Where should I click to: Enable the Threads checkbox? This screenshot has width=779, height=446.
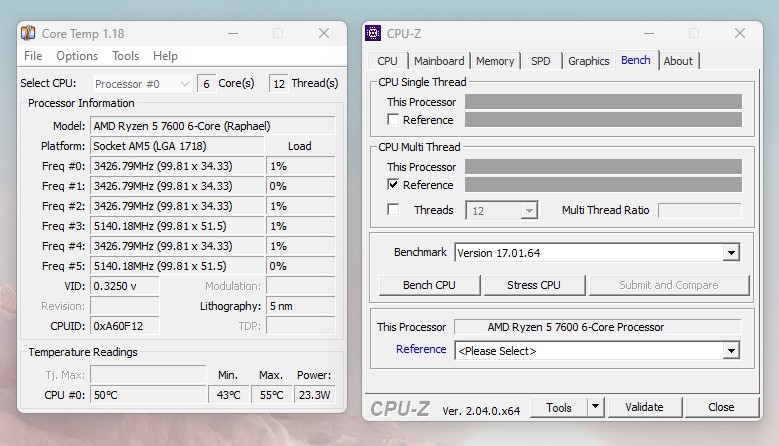tap(393, 210)
